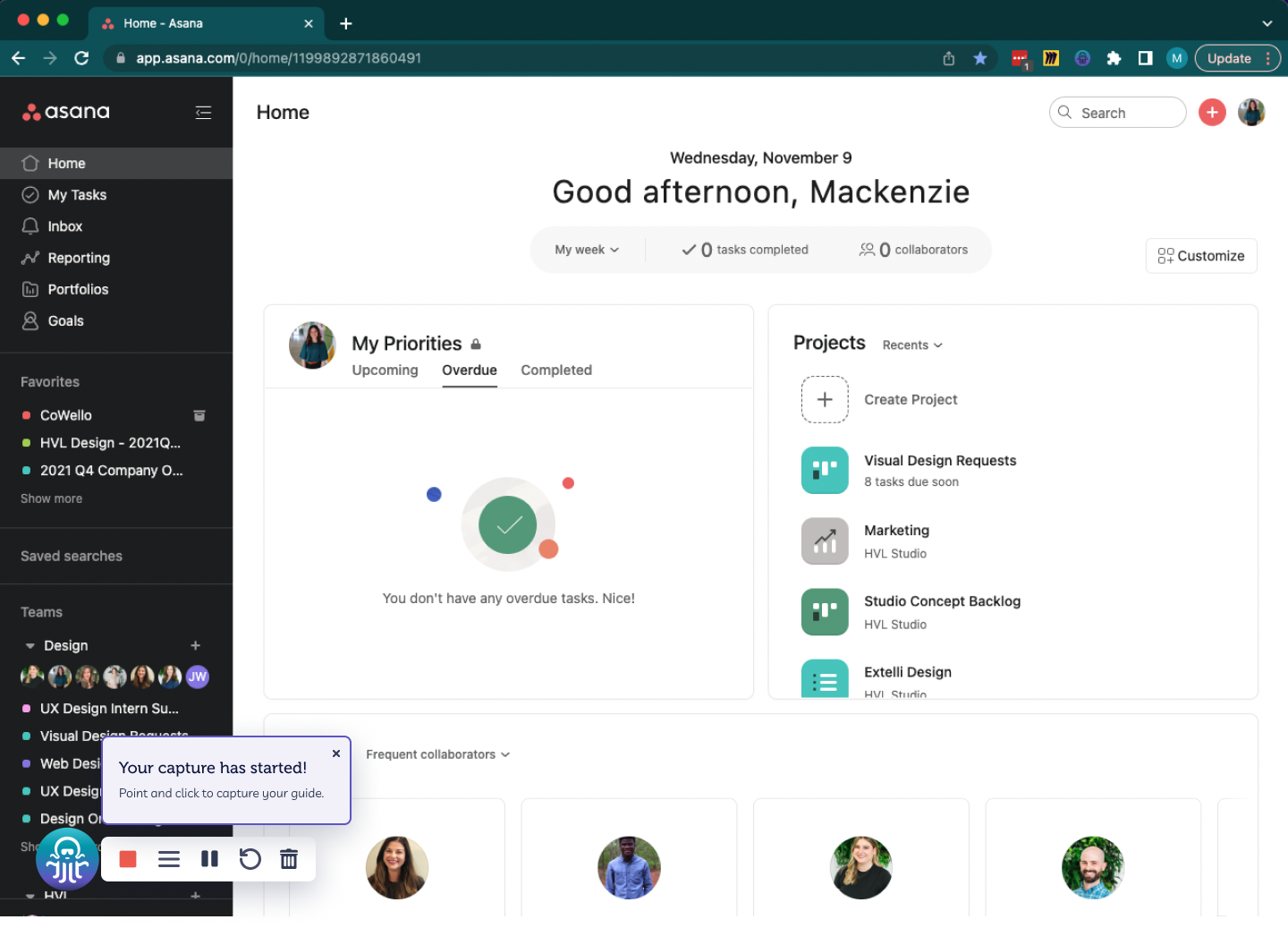1288x928 pixels.
Task: Switch to the Overdue tab
Action: [470, 370]
